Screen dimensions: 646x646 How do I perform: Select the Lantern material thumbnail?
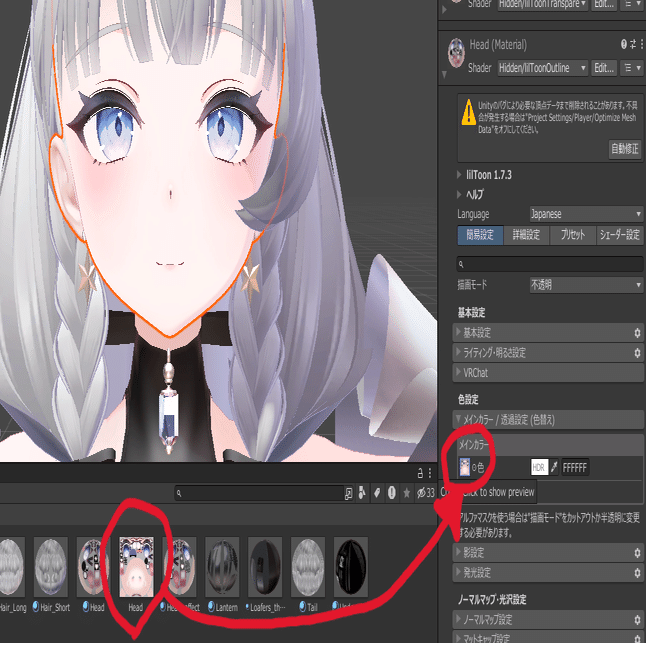tap(222, 567)
